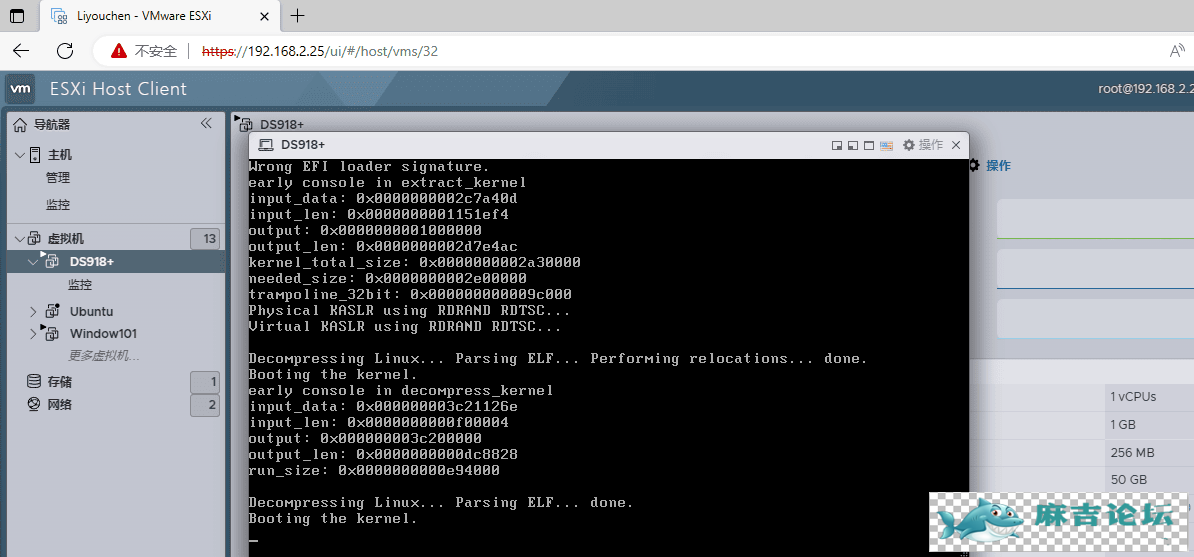This screenshot has width=1194, height=557.
Task: Maximize the DS918+ console window
Action: click(868, 146)
